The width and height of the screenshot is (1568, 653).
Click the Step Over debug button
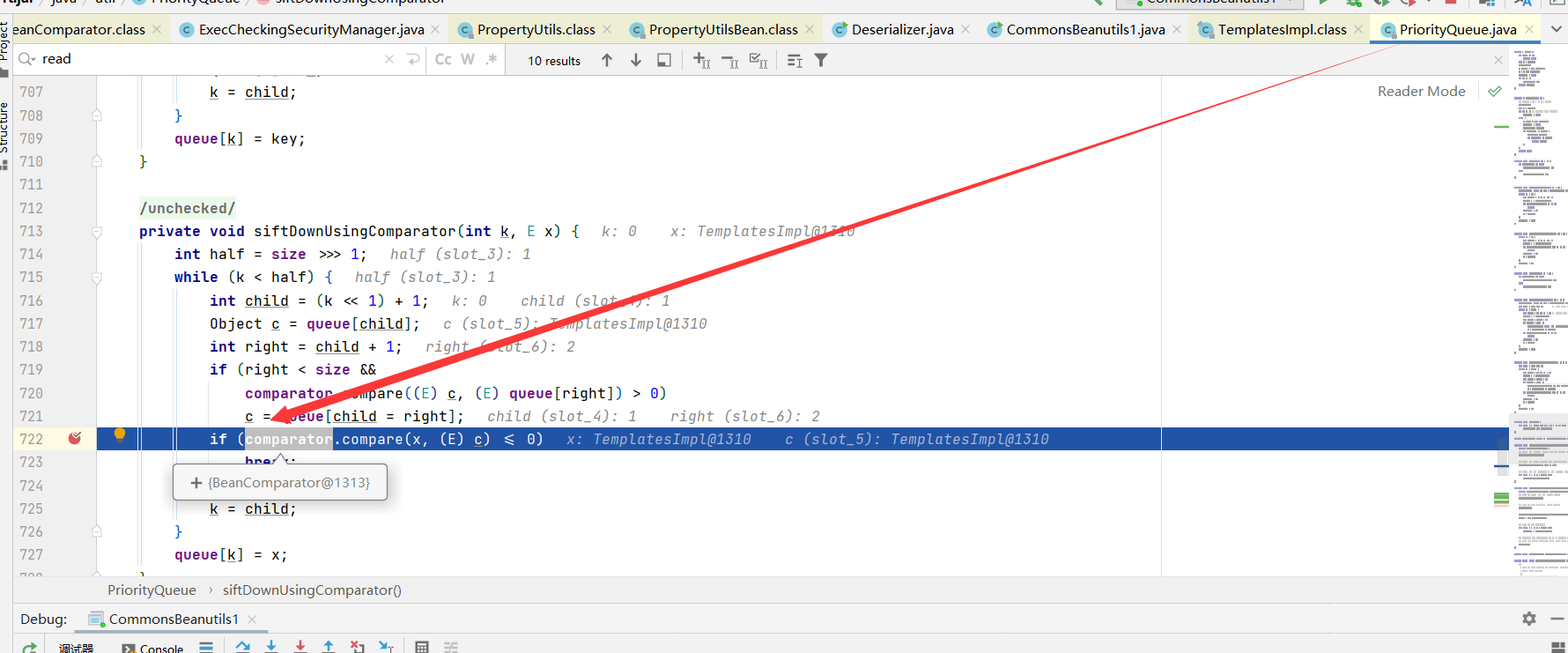(243, 647)
